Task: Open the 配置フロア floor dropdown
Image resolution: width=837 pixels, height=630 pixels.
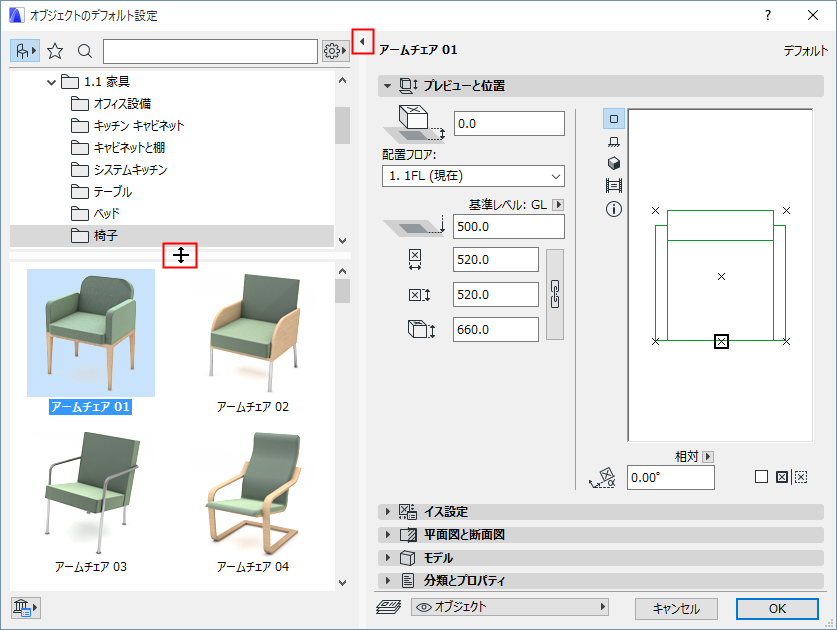Action: click(x=472, y=176)
